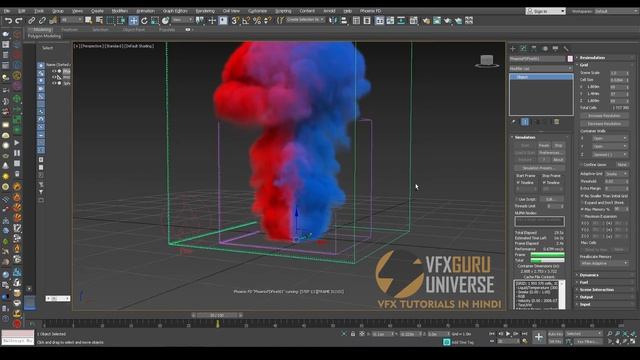Screen dimensions: 640x360
Task: Click the Stop simulation button
Action: [558, 145]
